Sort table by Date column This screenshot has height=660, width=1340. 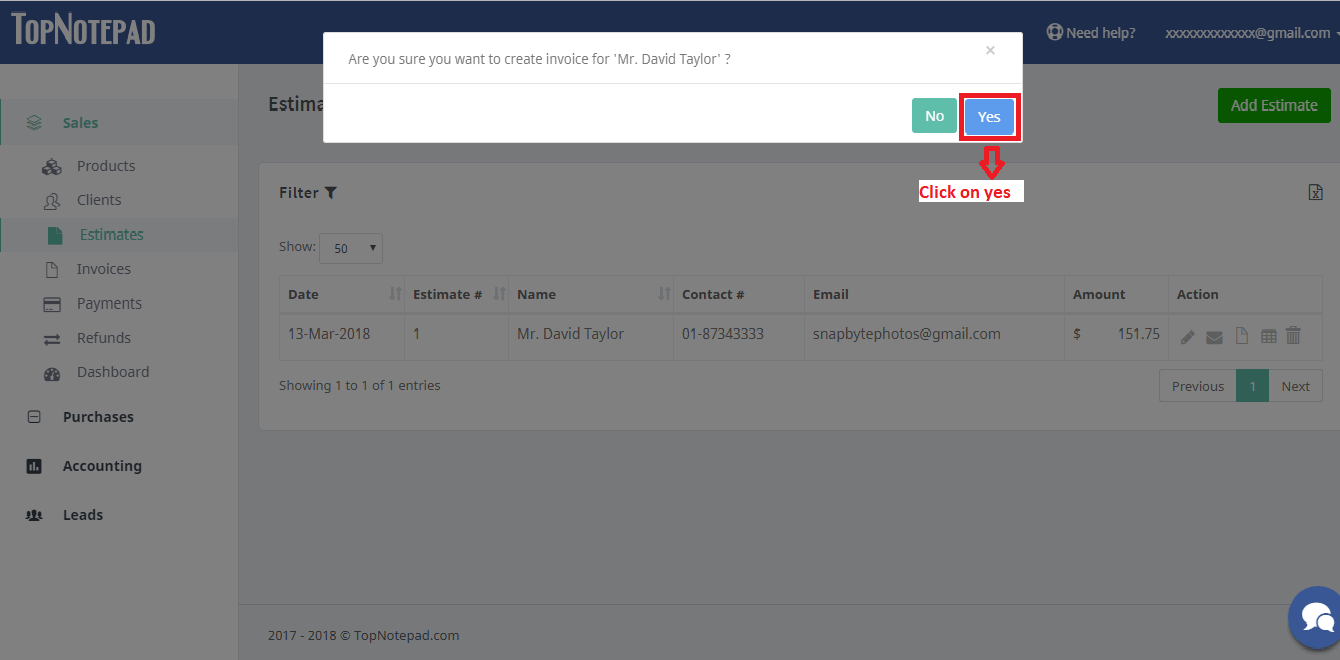(342, 294)
